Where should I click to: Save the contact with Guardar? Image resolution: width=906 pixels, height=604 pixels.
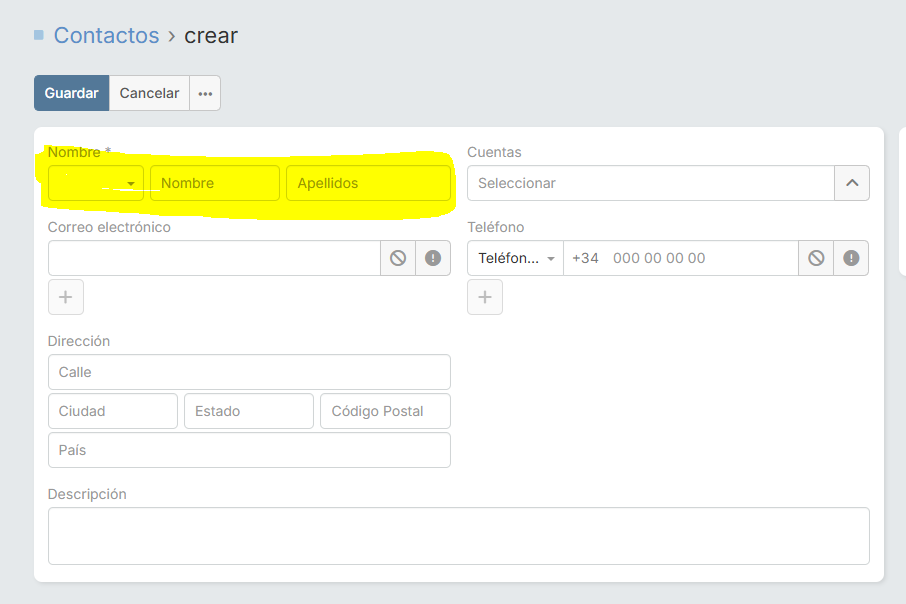tap(71, 93)
